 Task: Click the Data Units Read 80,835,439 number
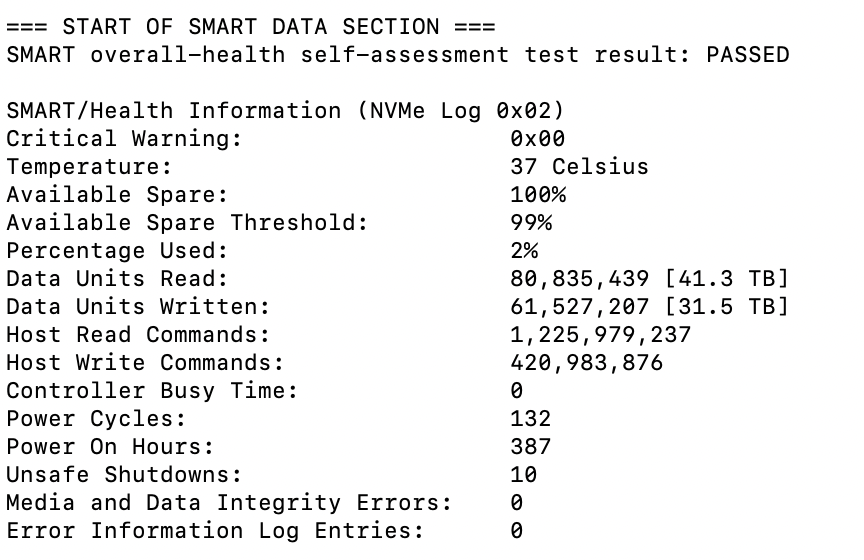580,279
